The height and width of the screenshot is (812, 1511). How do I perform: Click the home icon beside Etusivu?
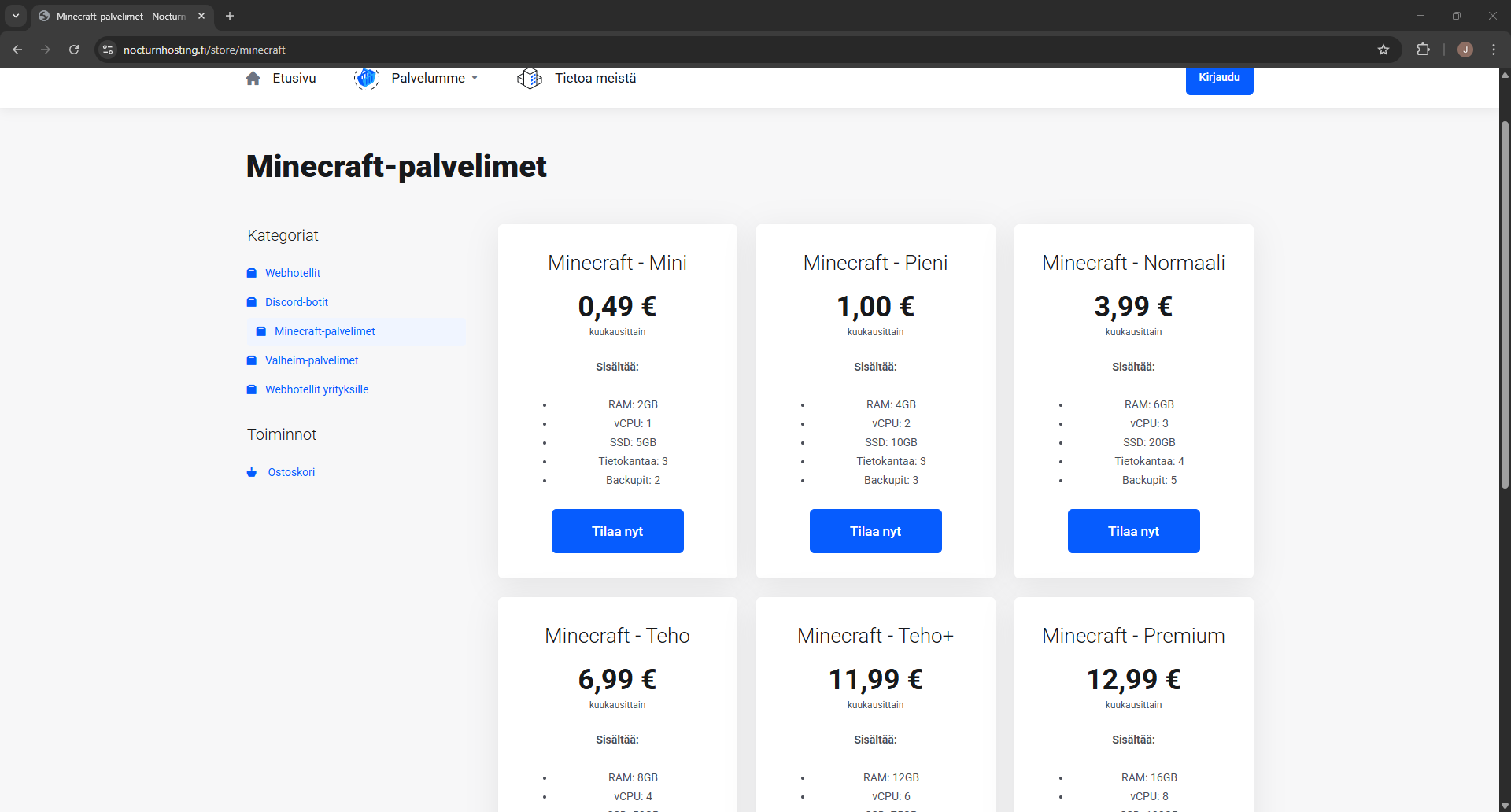tap(253, 79)
